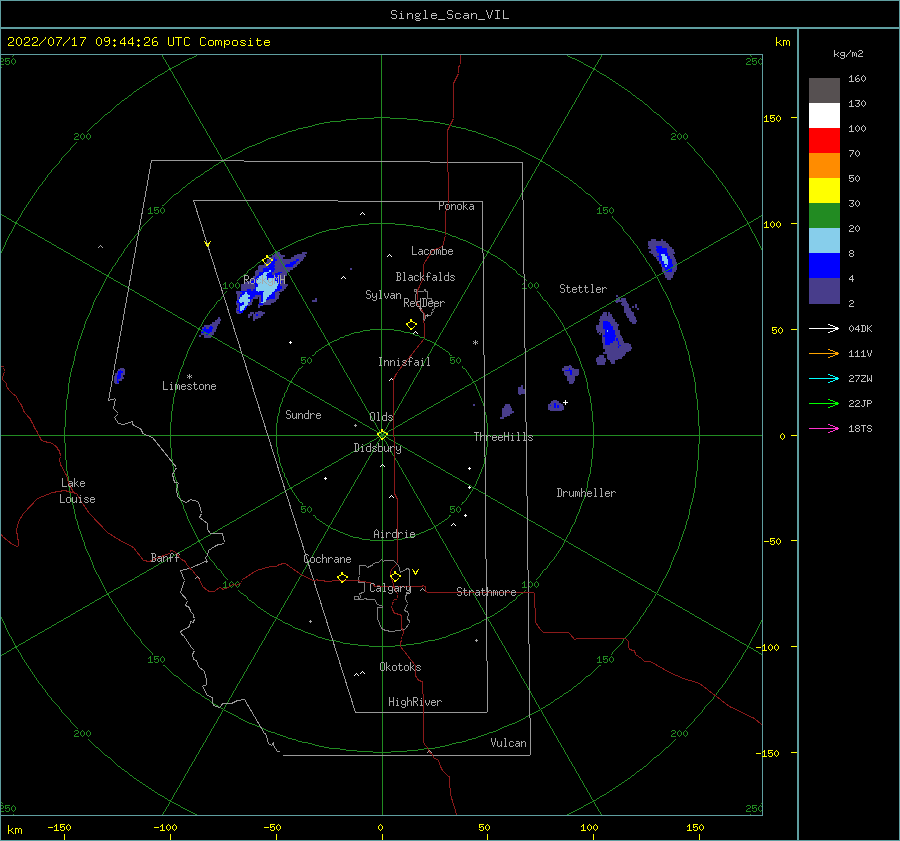Viewport: 900px width, 841px height.
Task: Select the green 20-30 legend swatch
Action: click(824, 216)
